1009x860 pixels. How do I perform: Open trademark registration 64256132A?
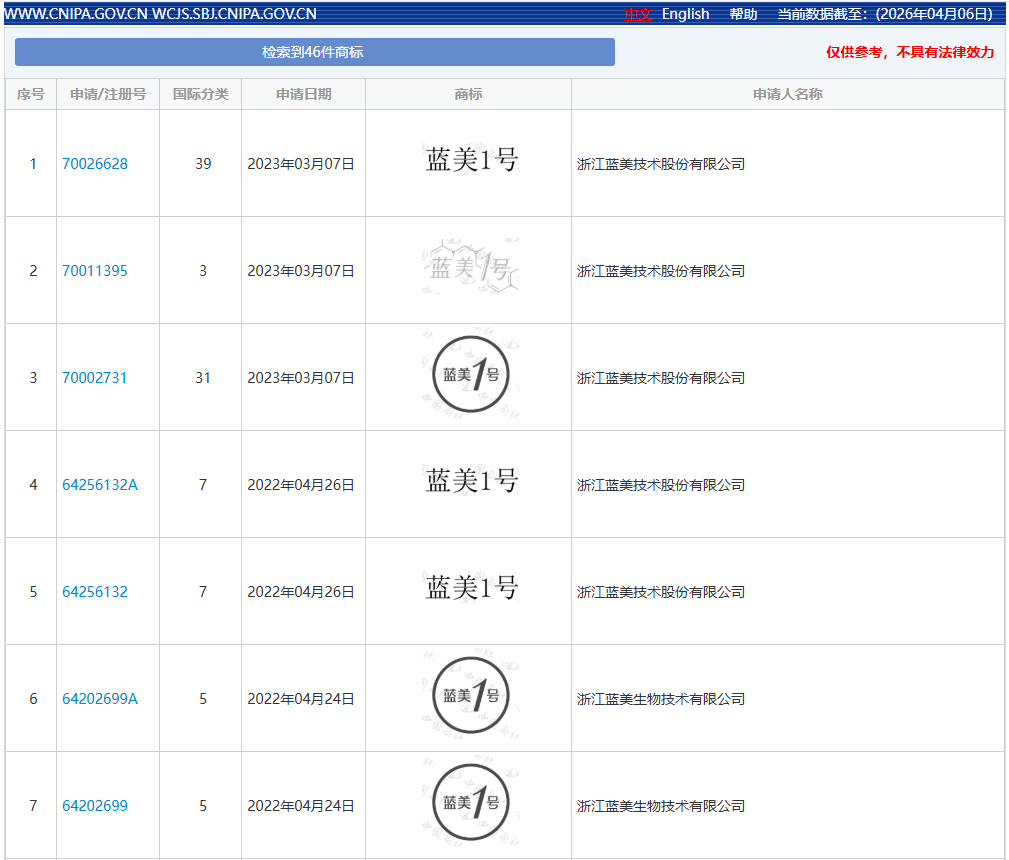point(100,484)
